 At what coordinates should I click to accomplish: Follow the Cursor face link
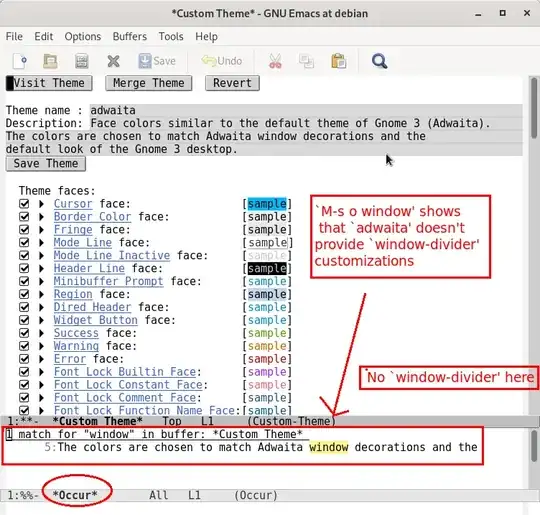(x=73, y=204)
